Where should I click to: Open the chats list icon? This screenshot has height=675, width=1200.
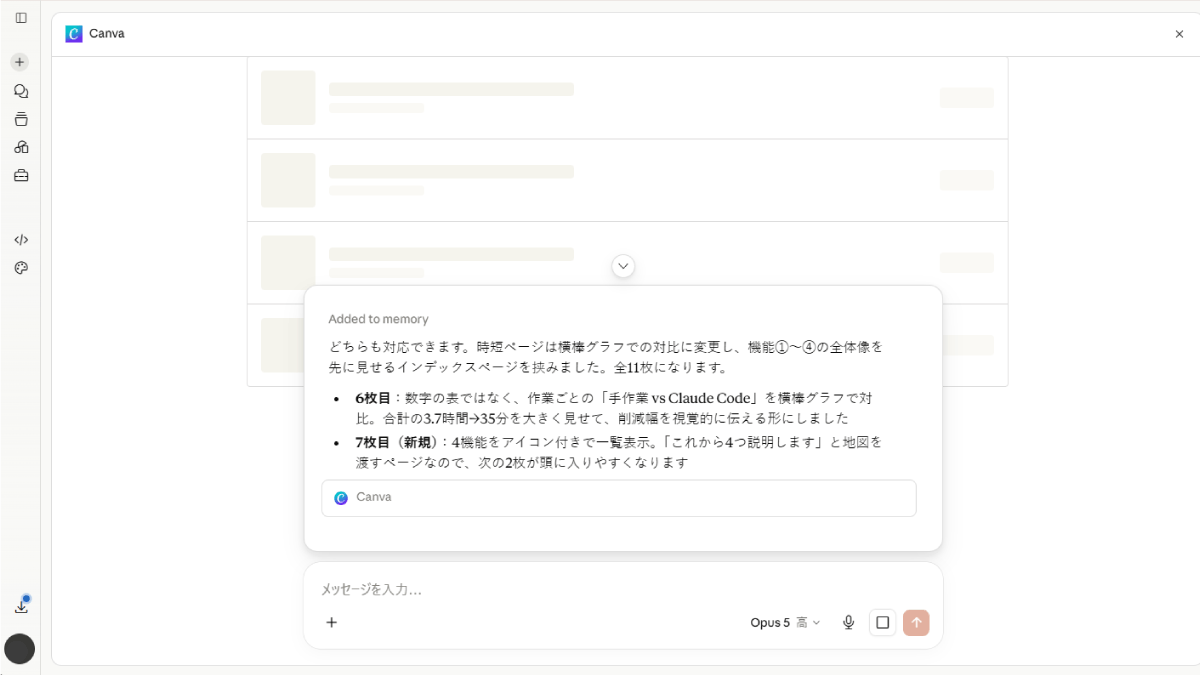(x=21, y=91)
